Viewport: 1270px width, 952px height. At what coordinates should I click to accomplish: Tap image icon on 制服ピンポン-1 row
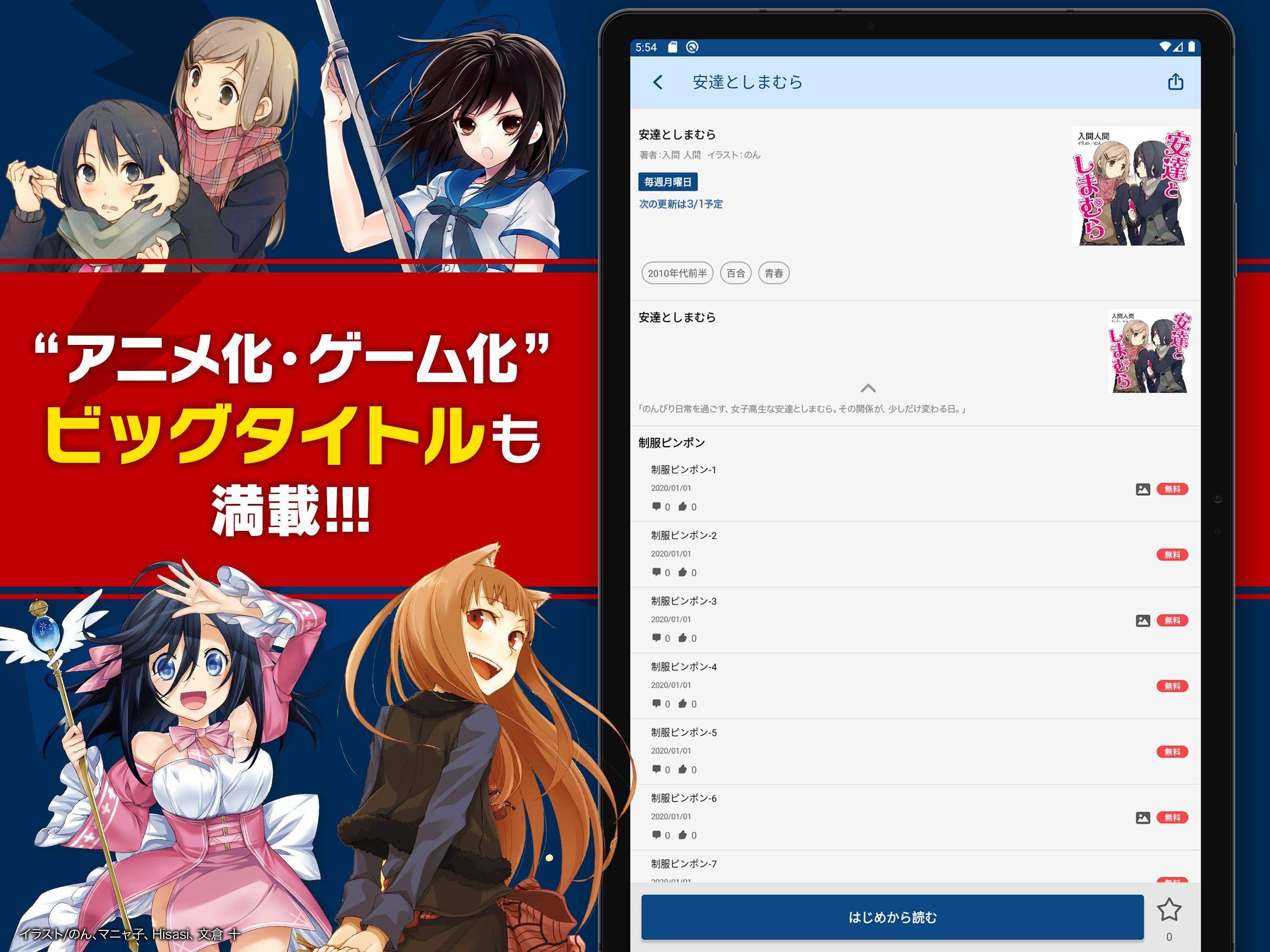1143,489
